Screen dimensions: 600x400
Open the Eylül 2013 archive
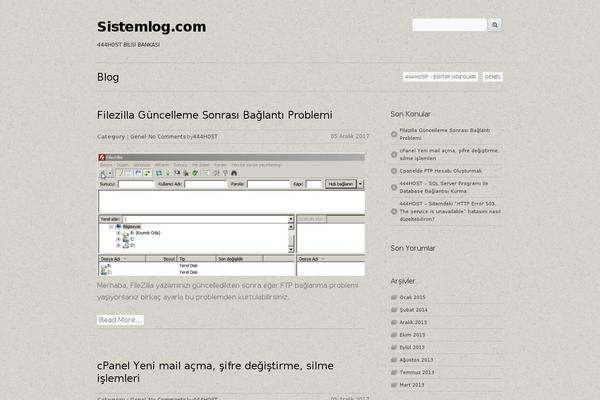(412, 348)
